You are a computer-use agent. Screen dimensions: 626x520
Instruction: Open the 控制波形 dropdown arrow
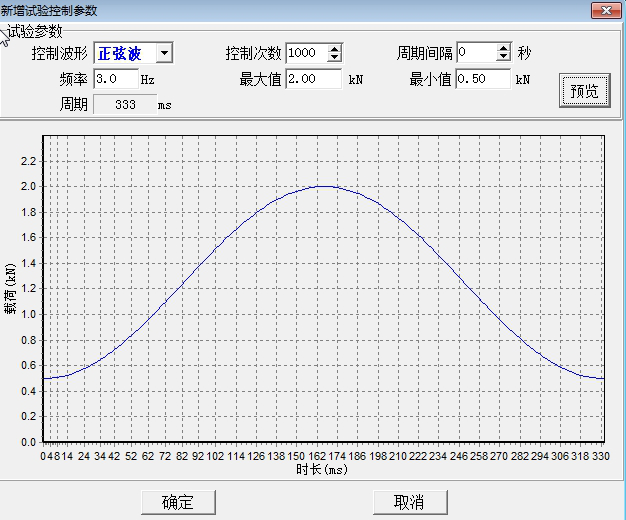click(x=164, y=53)
